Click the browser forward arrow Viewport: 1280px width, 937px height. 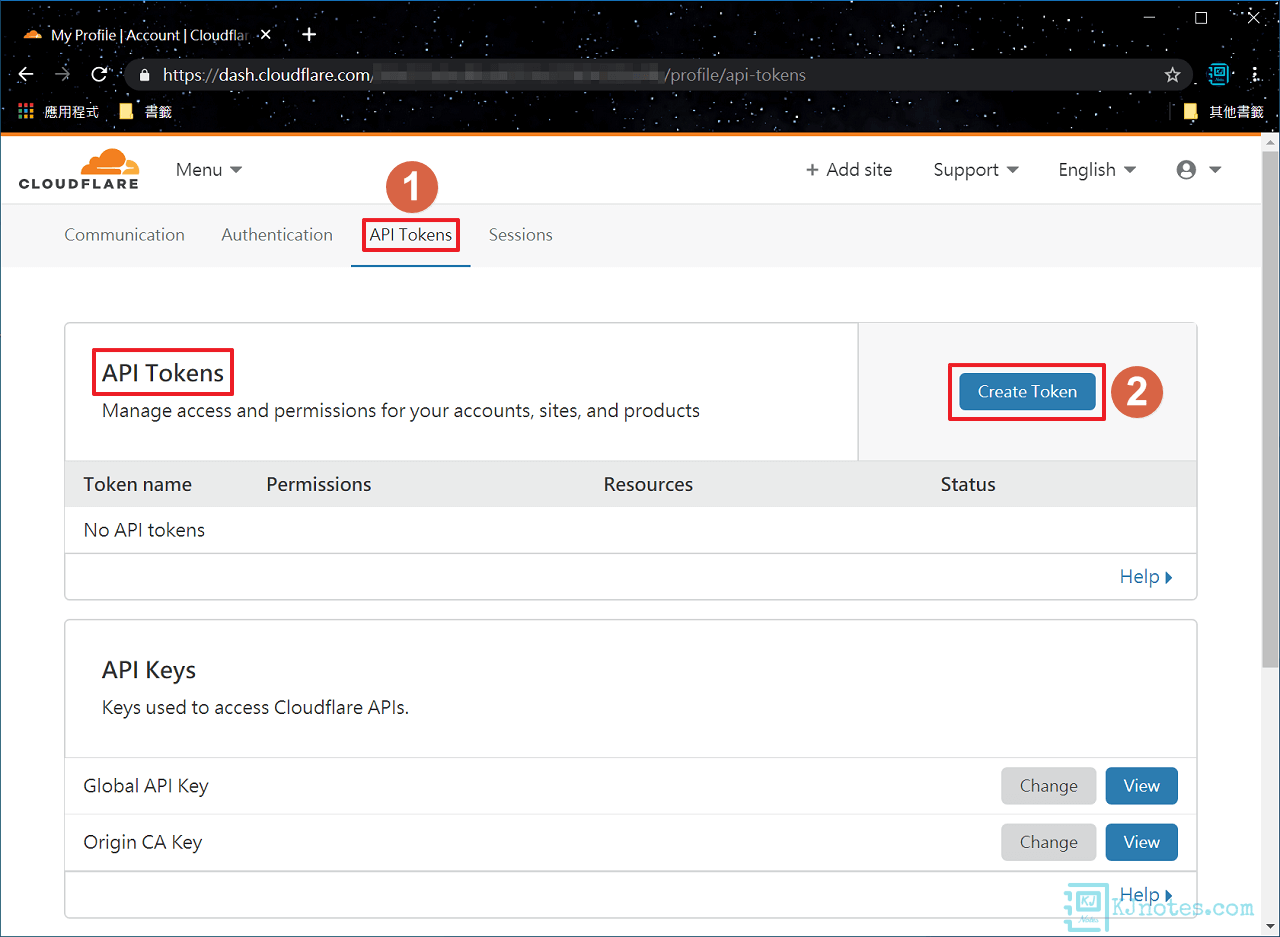coord(62,75)
